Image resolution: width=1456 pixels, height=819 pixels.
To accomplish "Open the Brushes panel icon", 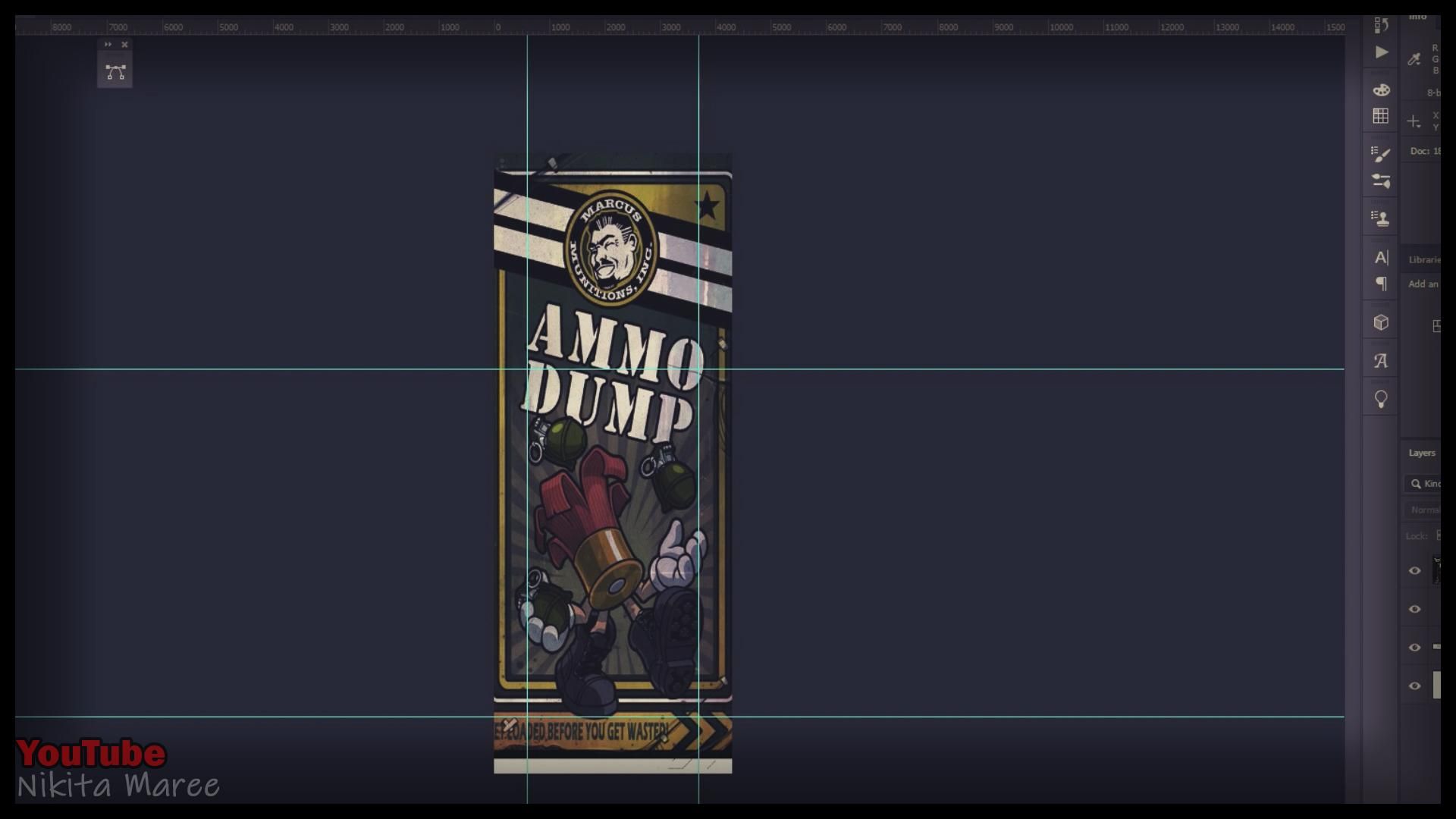I will pos(1381,154).
